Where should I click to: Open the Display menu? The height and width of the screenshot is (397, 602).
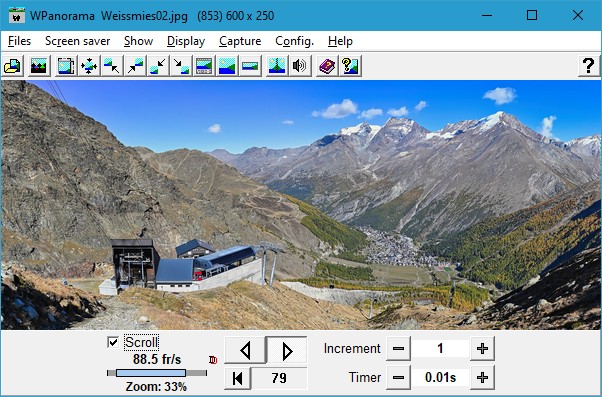click(x=186, y=41)
